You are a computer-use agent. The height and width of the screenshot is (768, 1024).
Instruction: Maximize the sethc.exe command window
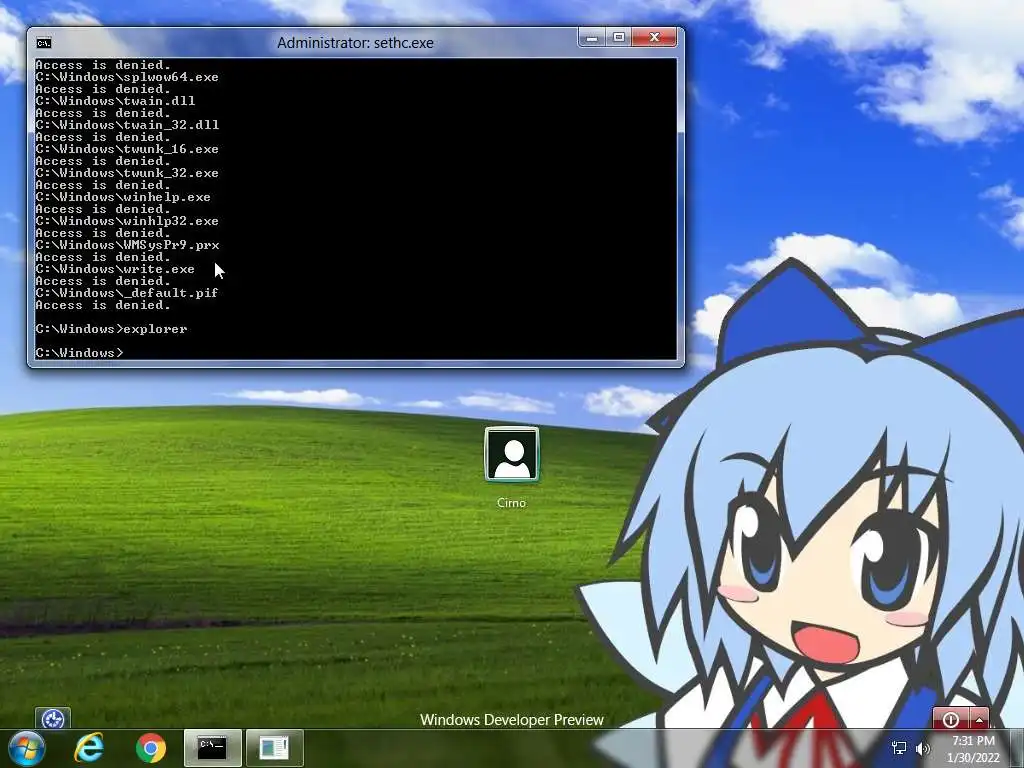[x=618, y=38]
